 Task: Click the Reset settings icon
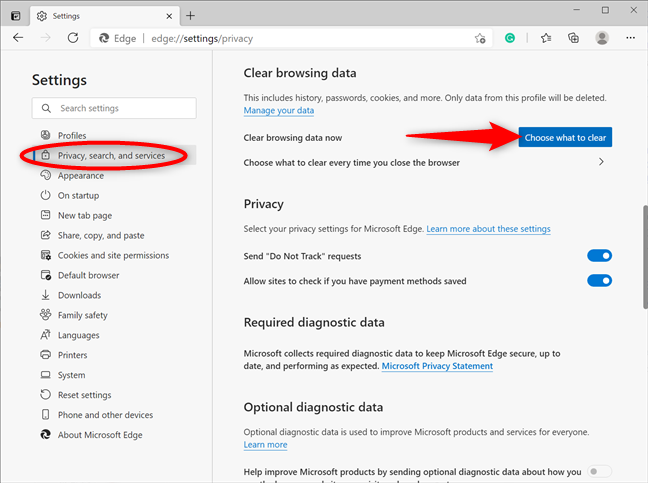45,394
